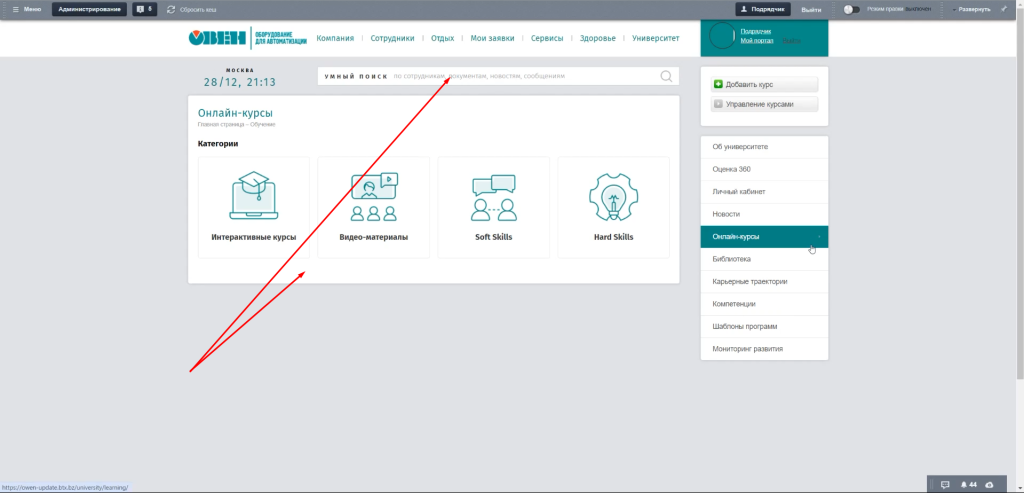
Task: Click the search magnifier icon
Action: [666, 76]
